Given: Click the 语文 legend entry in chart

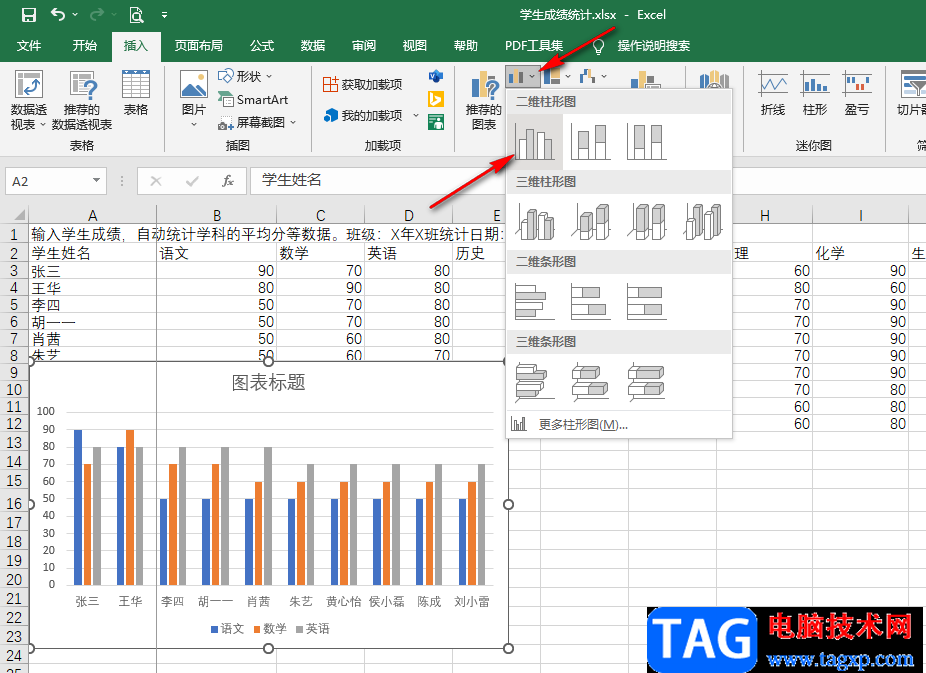Looking at the screenshot, I should [x=228, y=629].
